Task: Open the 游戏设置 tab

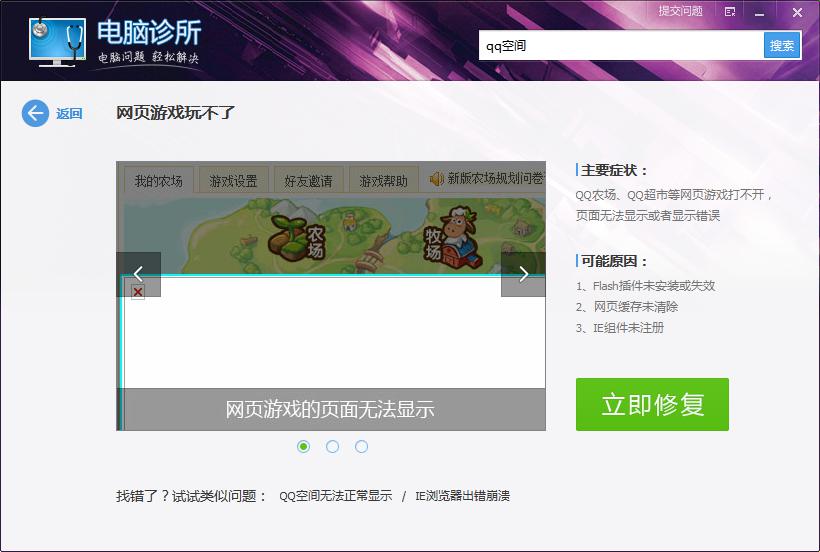Action: click(233, 181)
